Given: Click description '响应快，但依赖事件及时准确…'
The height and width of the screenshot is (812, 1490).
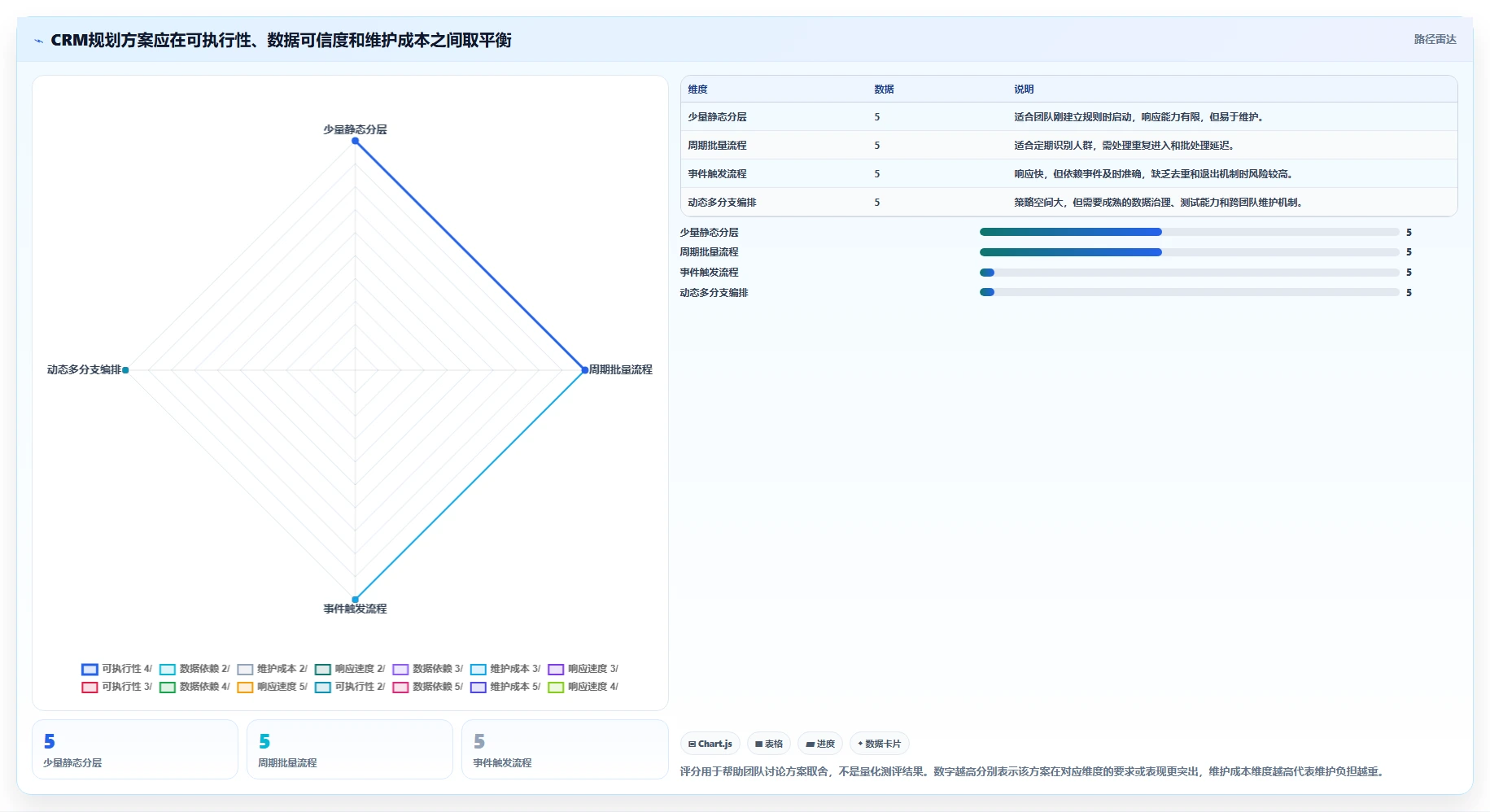Looking at the screenshot, I should (x=1154, y=174).
